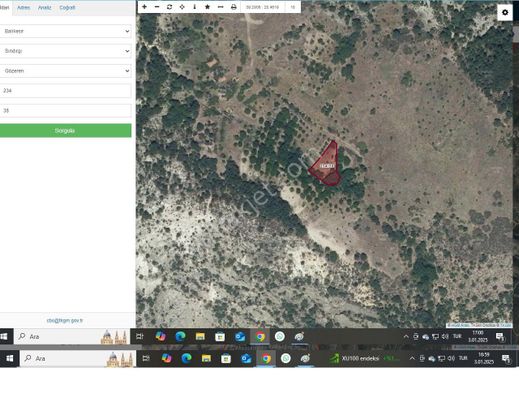519x415 pixels.
Task: Select the red highlighted parcel on map
Action: coord(326,165)
